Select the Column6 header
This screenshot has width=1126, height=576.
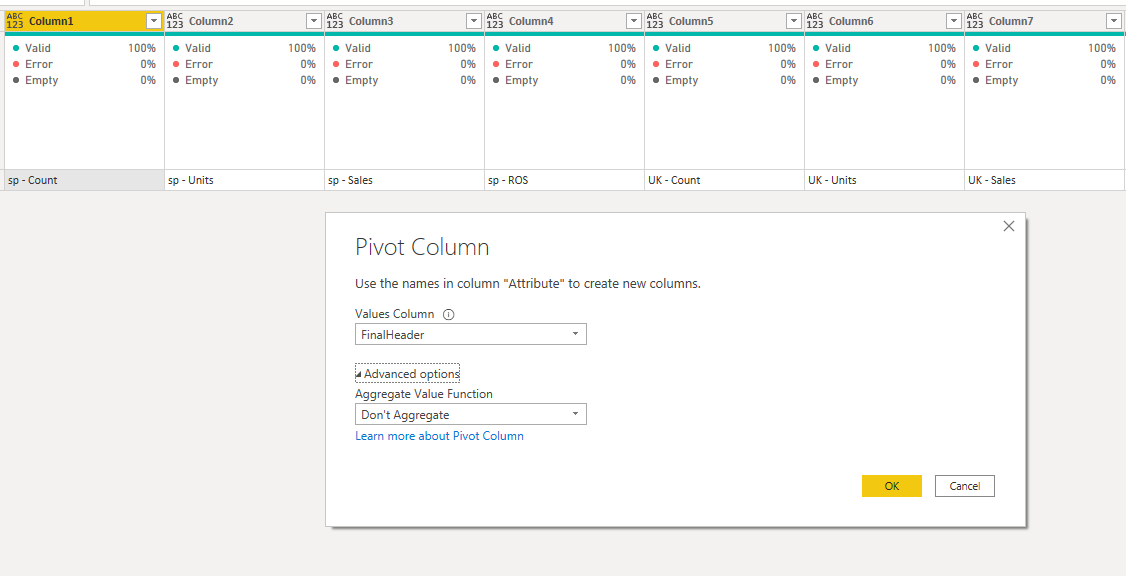885,22
